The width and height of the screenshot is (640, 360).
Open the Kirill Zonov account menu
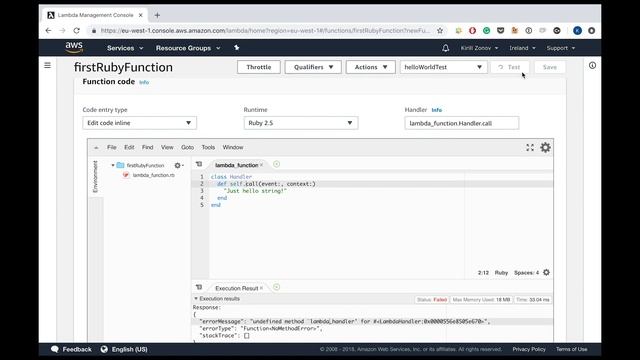coord(479,48)
